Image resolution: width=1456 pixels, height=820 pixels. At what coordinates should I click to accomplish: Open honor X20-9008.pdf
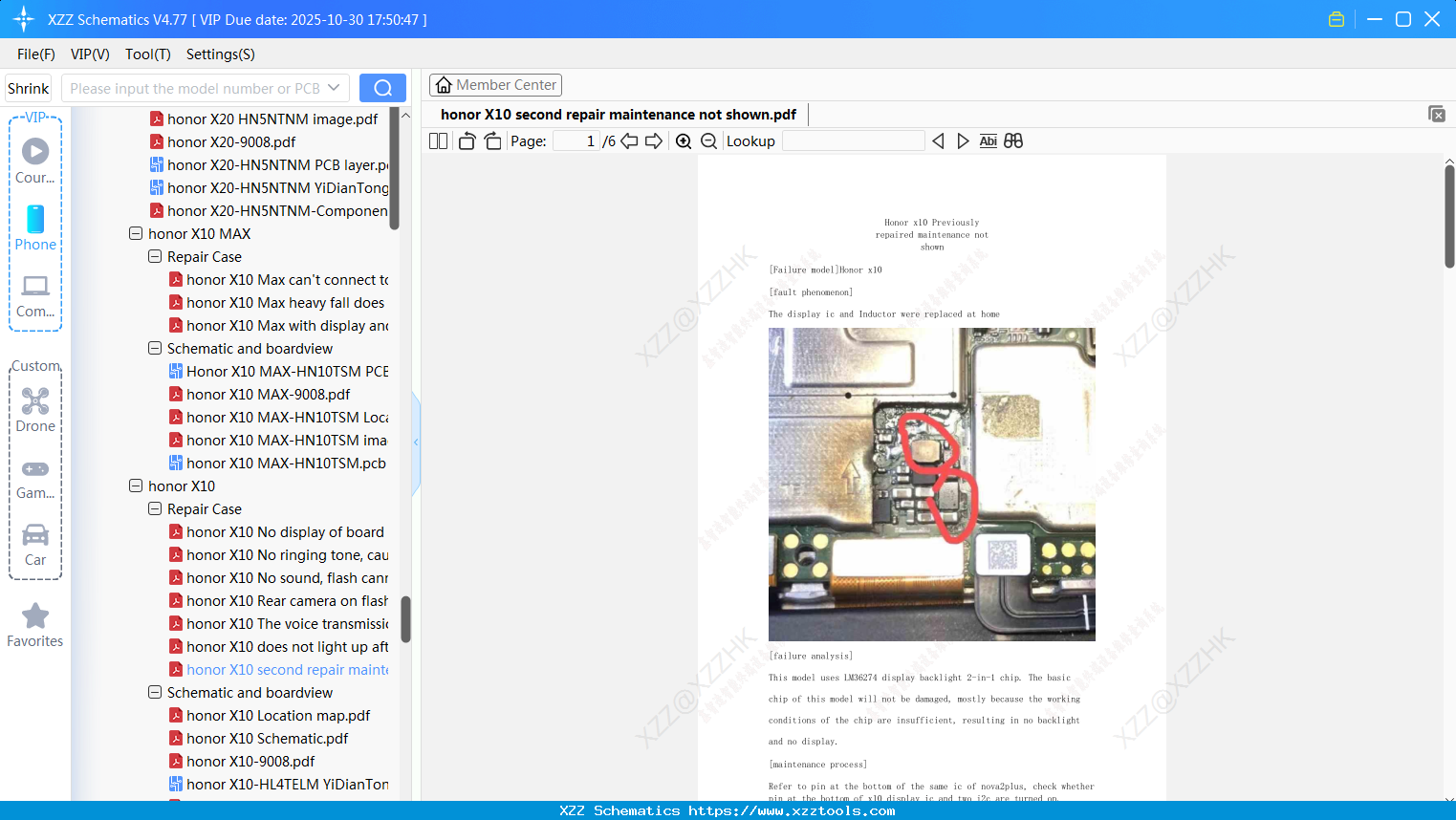point(223,141)
